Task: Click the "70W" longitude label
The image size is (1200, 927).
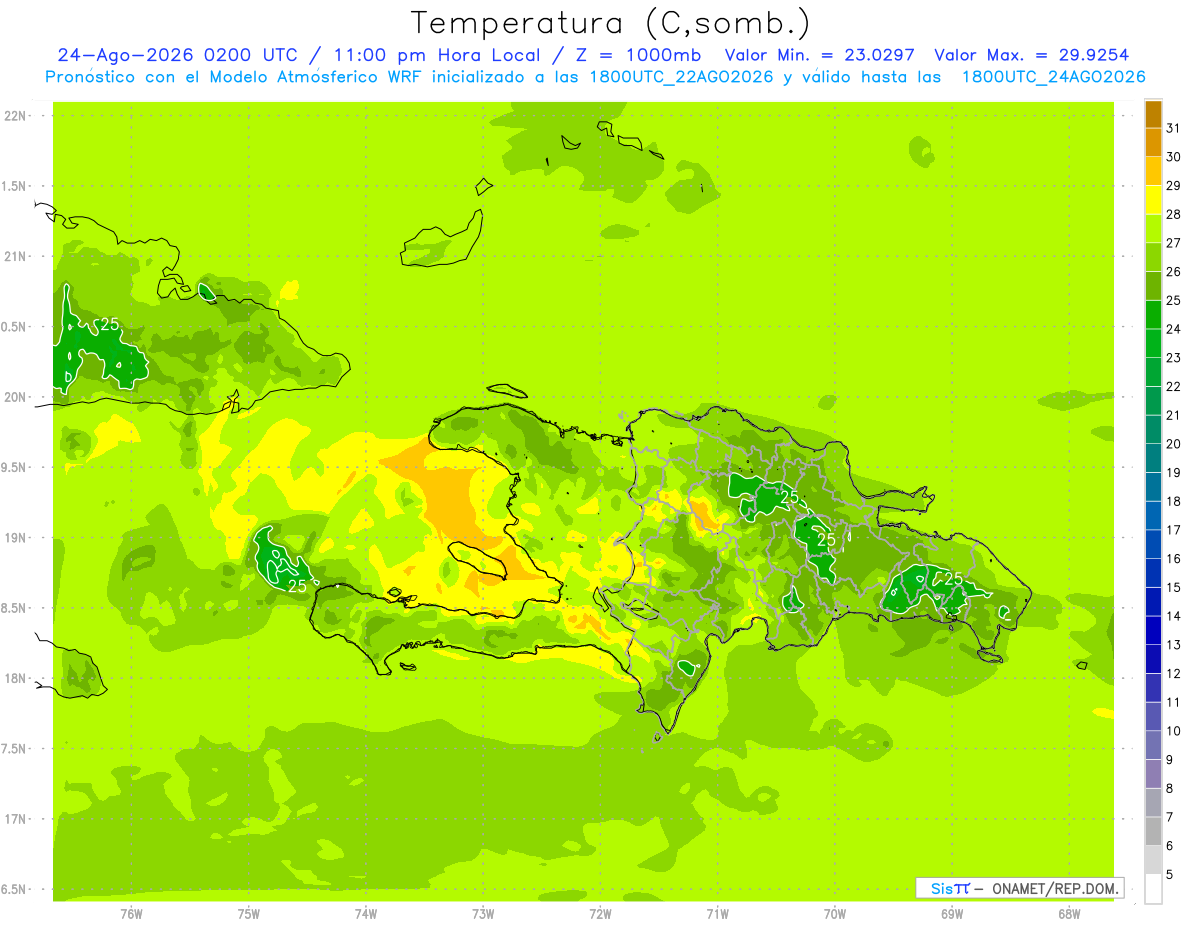Action: 834,914
